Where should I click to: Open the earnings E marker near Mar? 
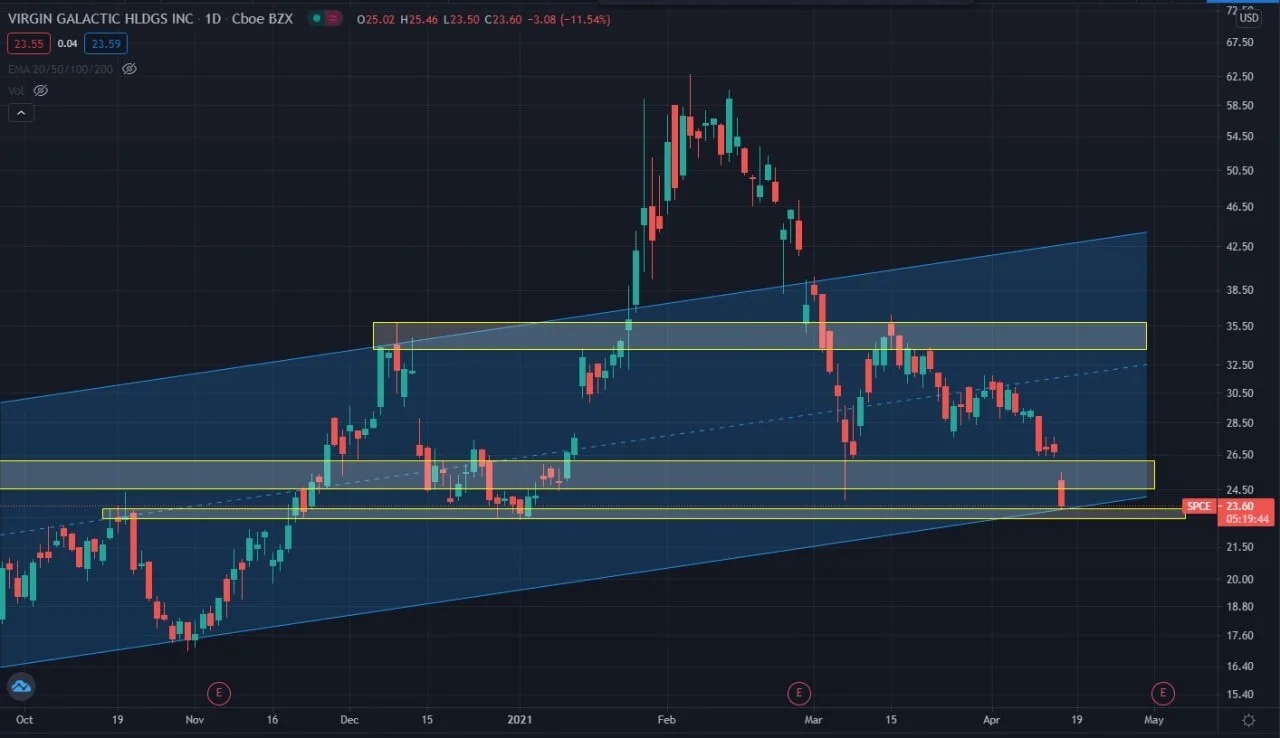[x=798, y=691]
